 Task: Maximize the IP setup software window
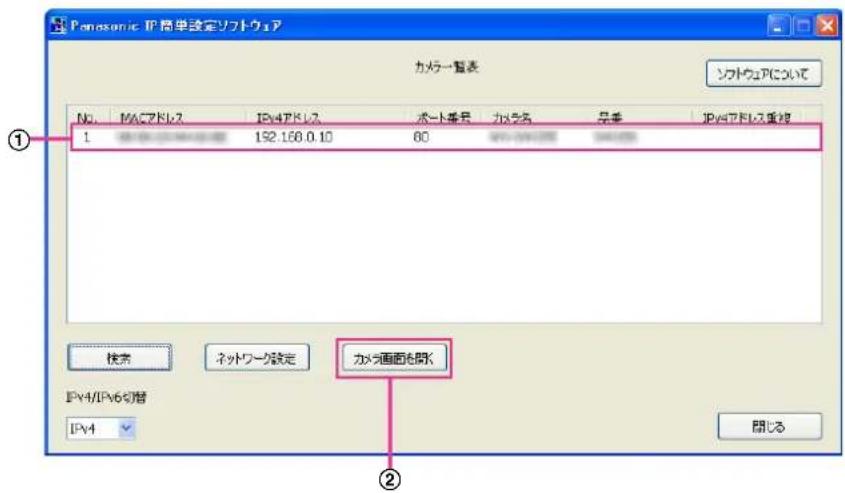[803, 25]
